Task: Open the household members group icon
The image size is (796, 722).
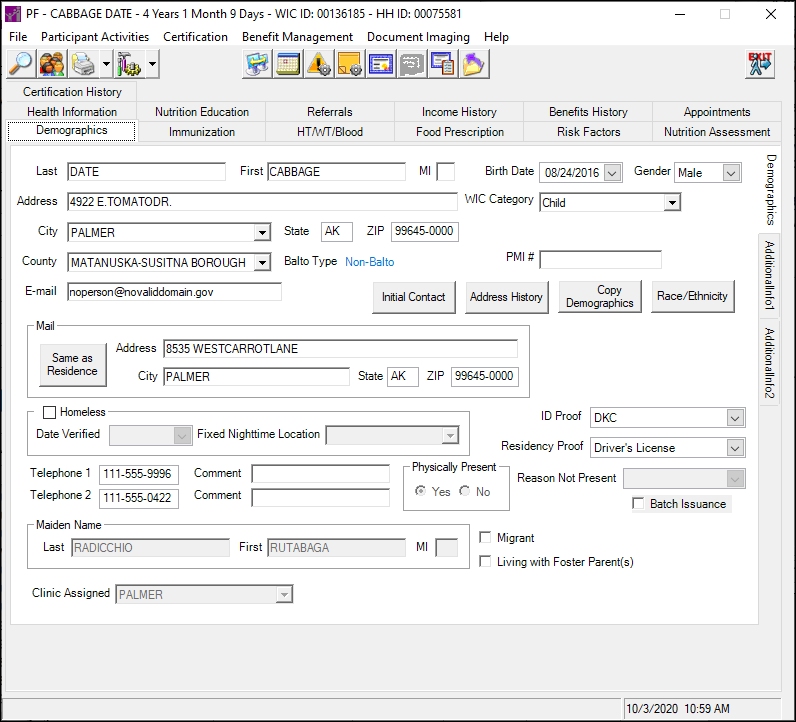Action: (52, 64)
